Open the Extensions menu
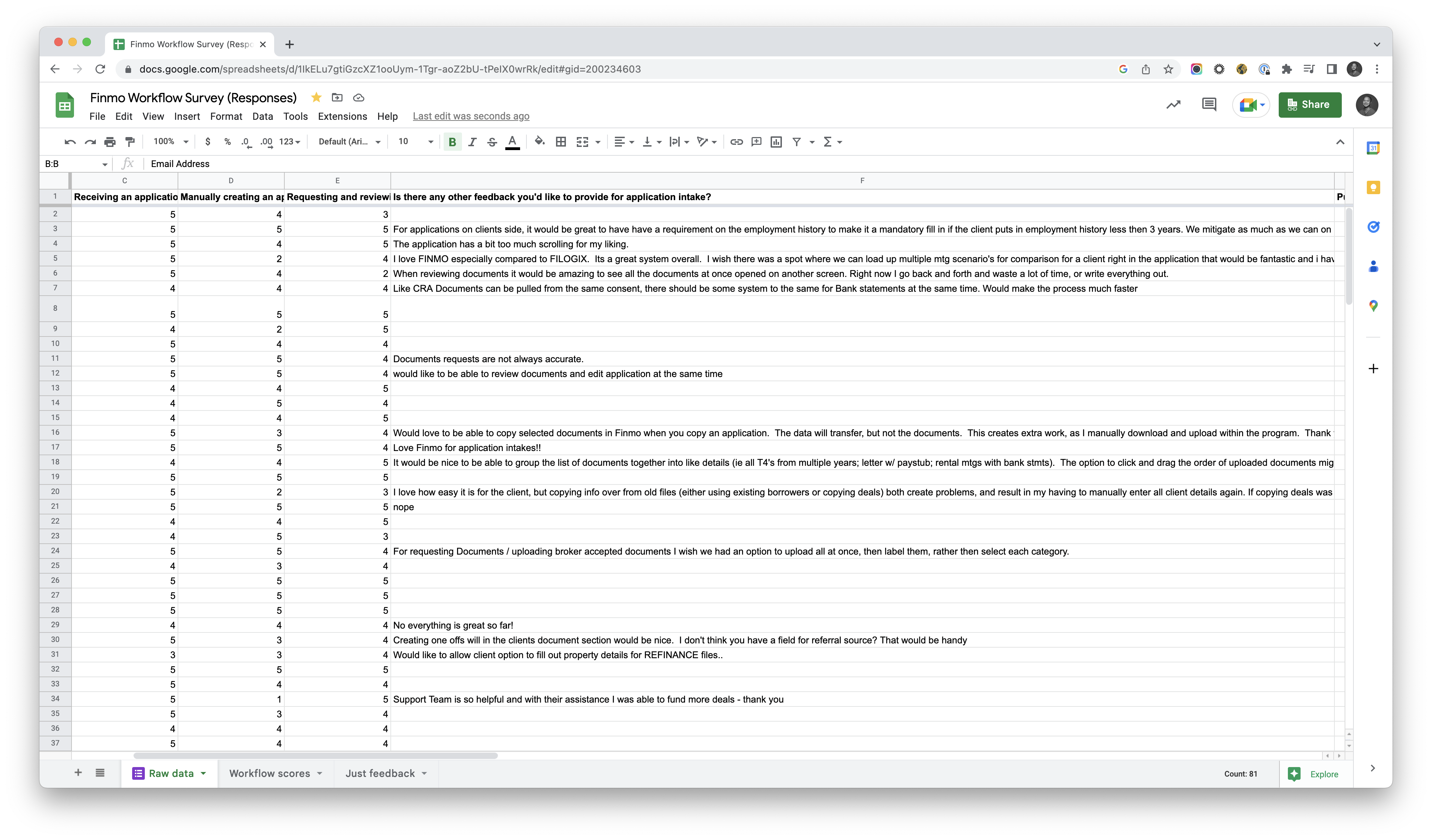Viewport: 1432px width, 840px height. (342, 117)
